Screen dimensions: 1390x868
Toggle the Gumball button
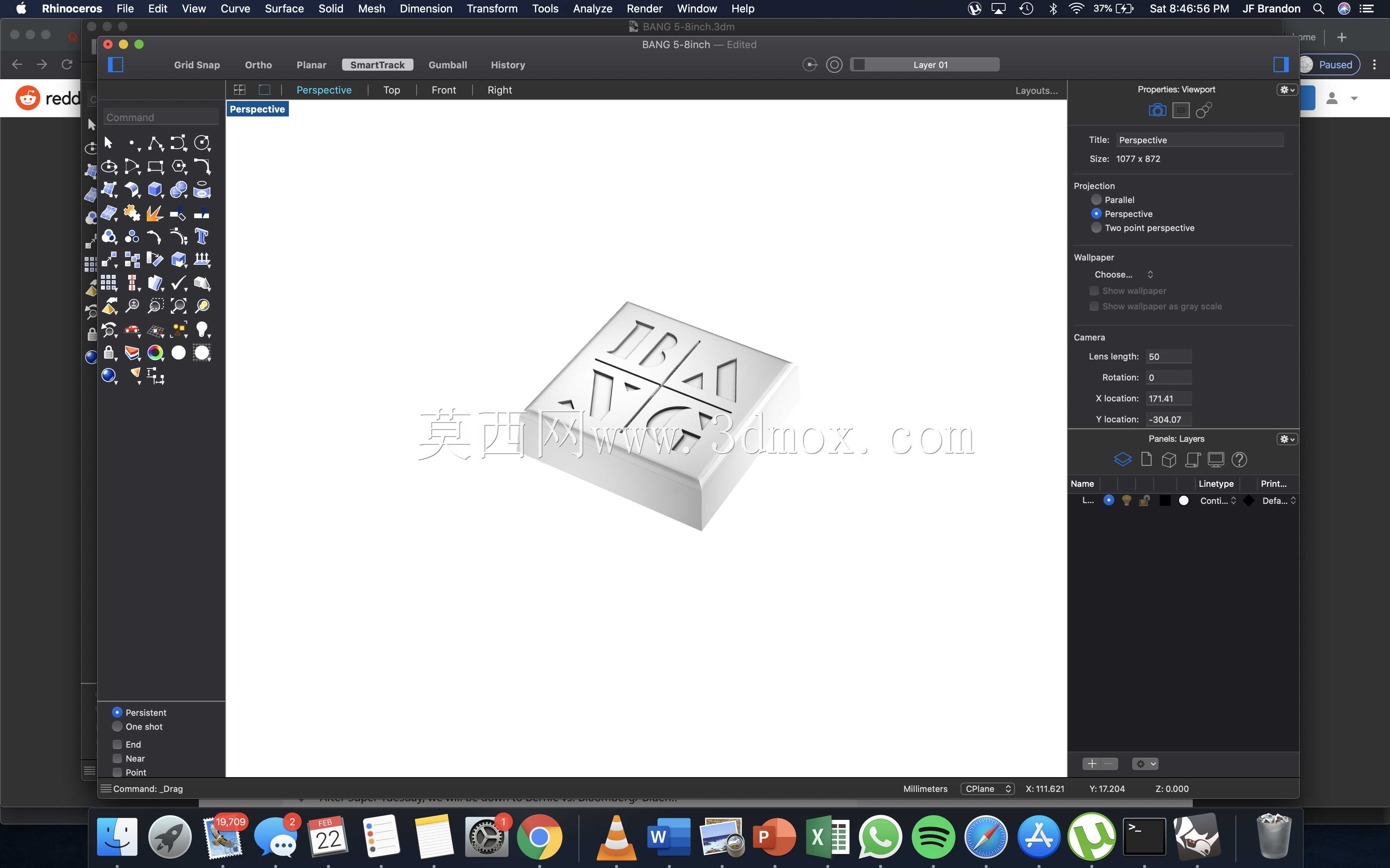pyautogui.click(x=448, y=65)
